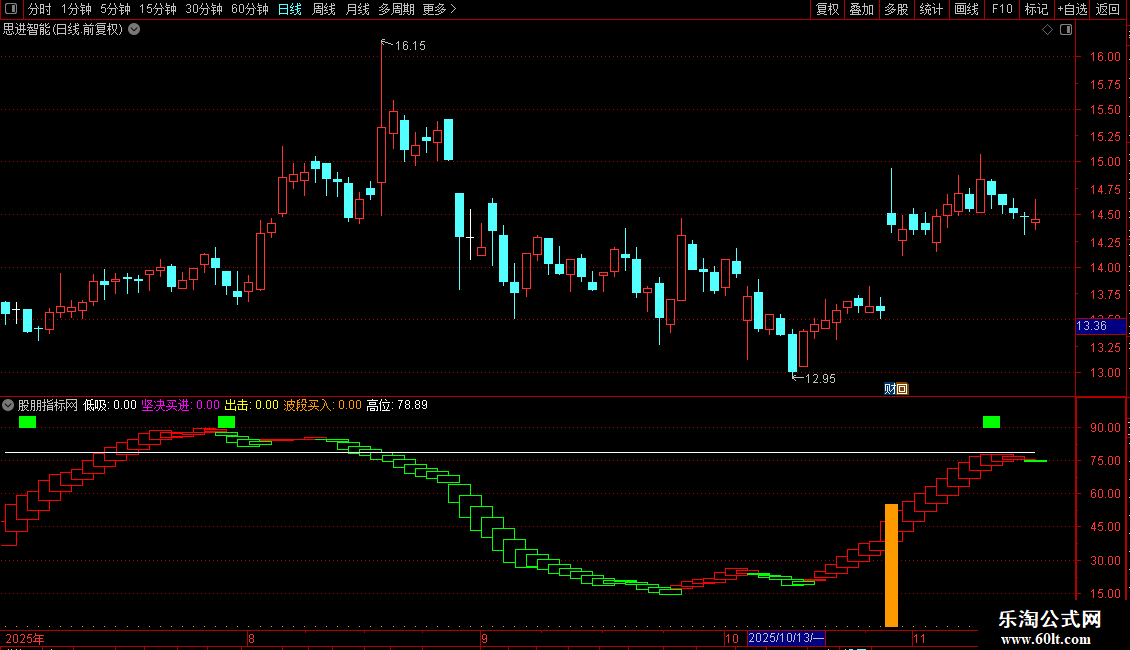
Task: Click the 叠加 overlay button
Action: tap(861, 9)
